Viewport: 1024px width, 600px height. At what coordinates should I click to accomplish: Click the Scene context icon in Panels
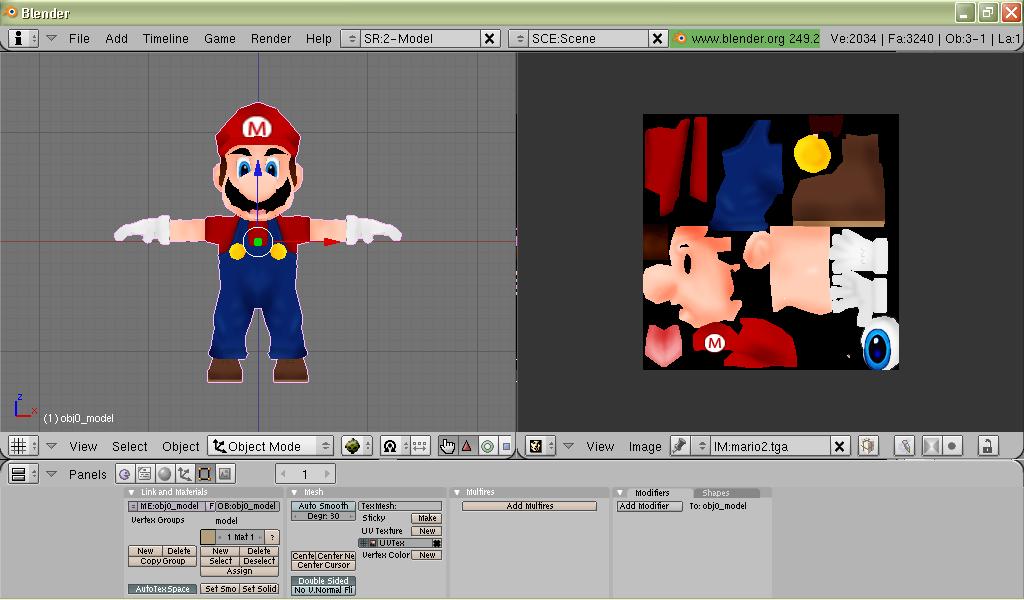(x=225, y=474)
